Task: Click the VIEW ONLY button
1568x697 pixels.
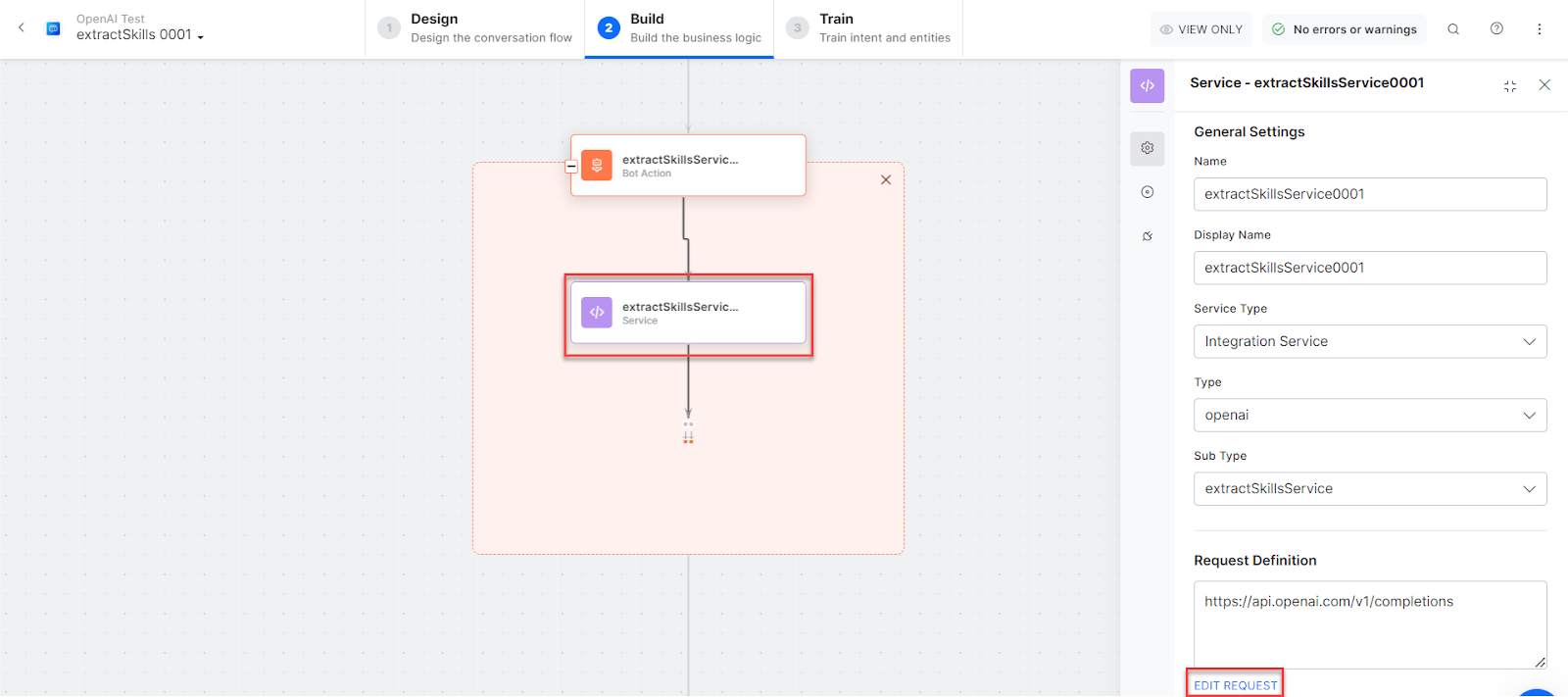Action: click(1200, 29)
